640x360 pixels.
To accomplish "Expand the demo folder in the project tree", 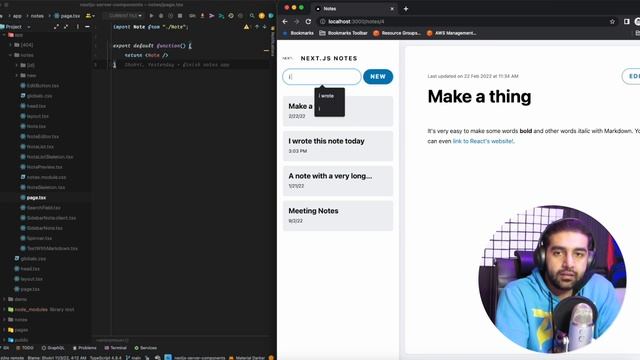I will [x=4, y=299].
